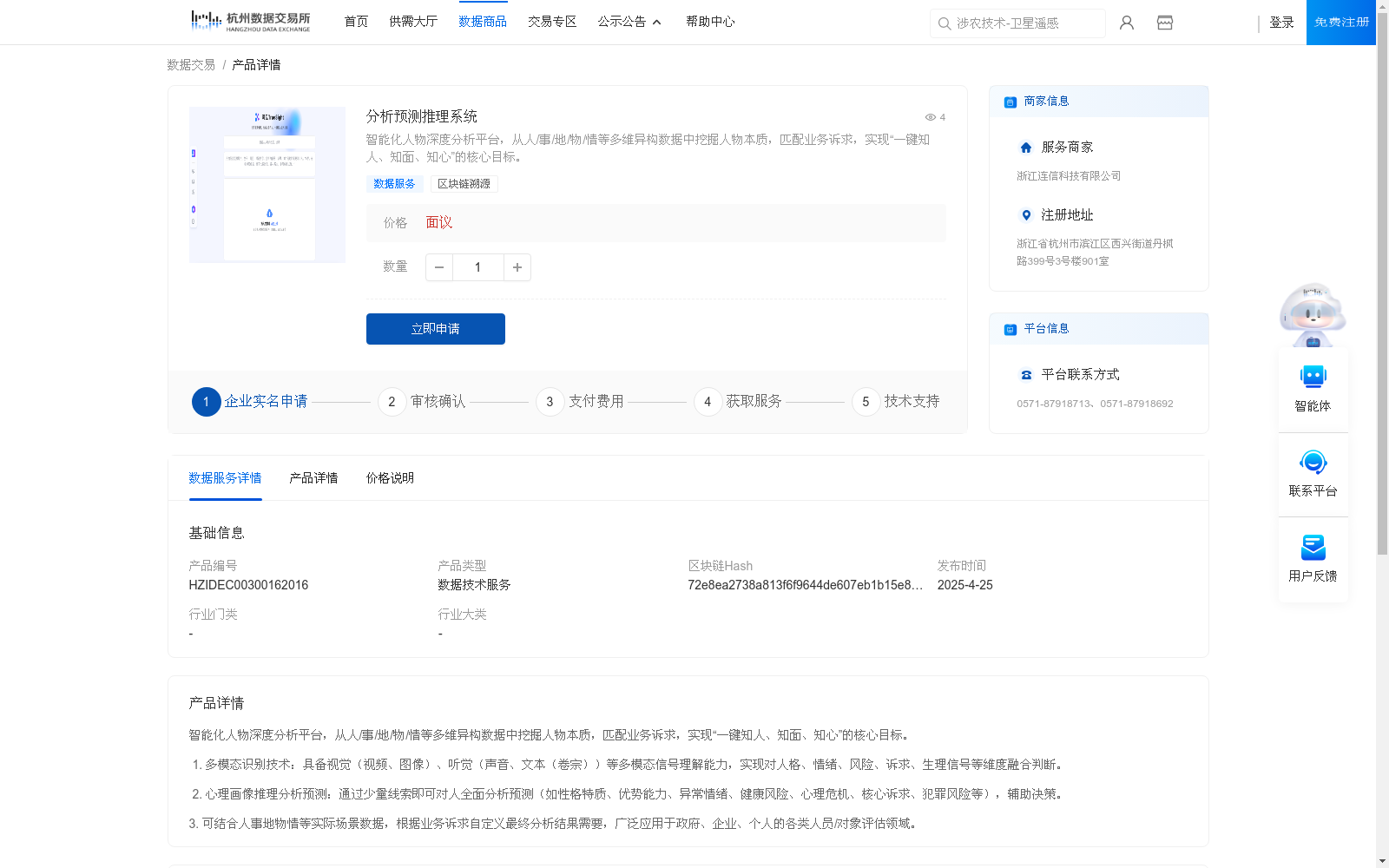Open the user account icon

point(1127,23)
